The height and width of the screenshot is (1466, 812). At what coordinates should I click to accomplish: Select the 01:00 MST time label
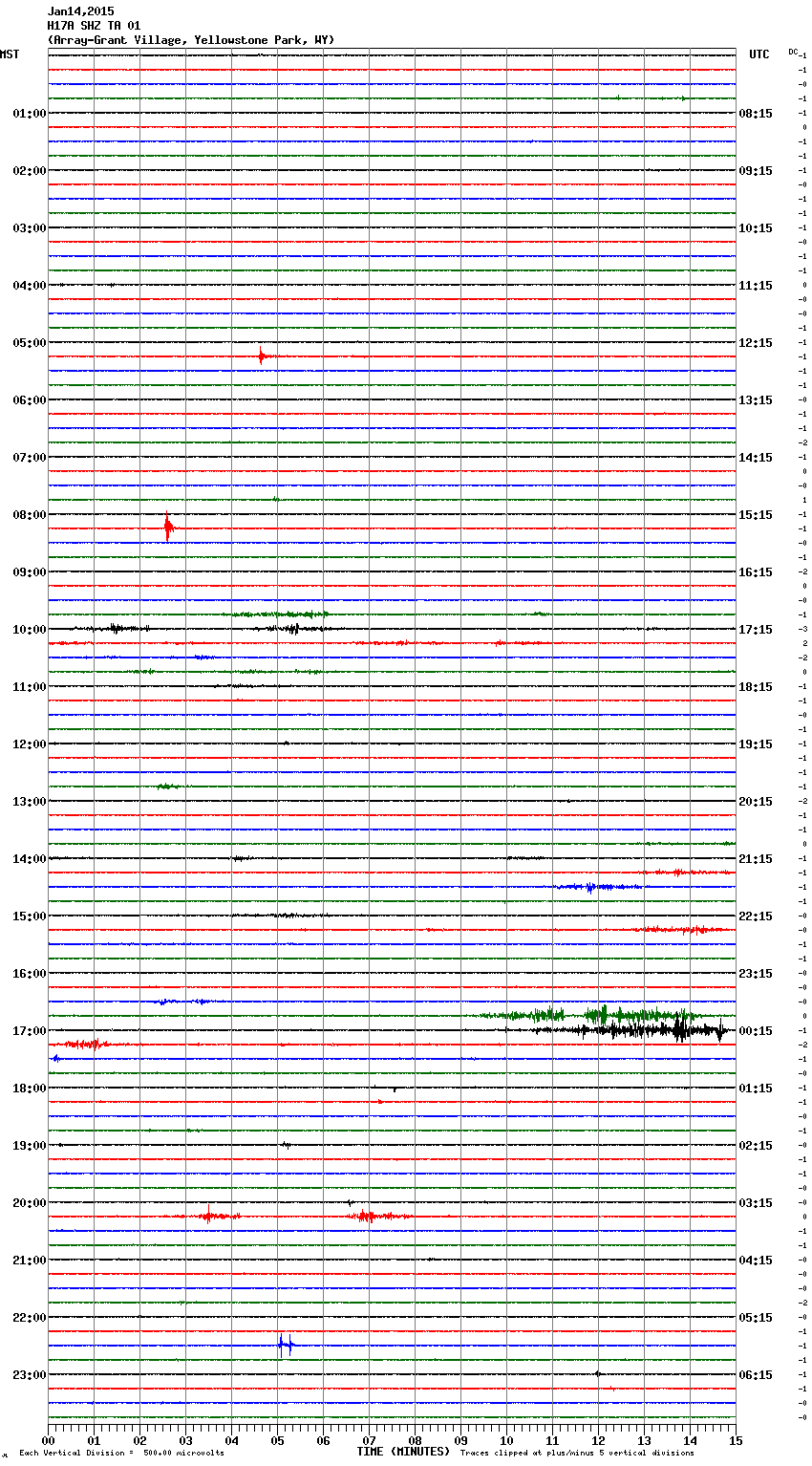click(x=29, y=114)
